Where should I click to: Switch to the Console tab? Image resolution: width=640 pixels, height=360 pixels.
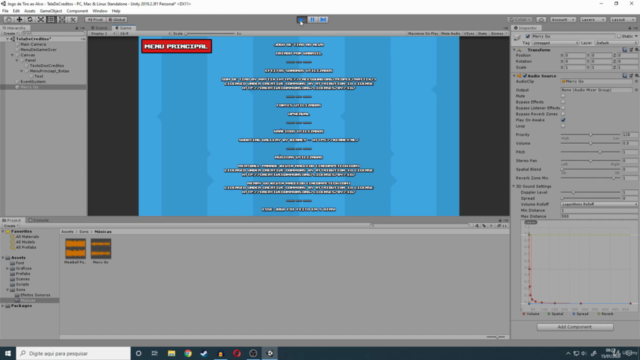[39, 220]
